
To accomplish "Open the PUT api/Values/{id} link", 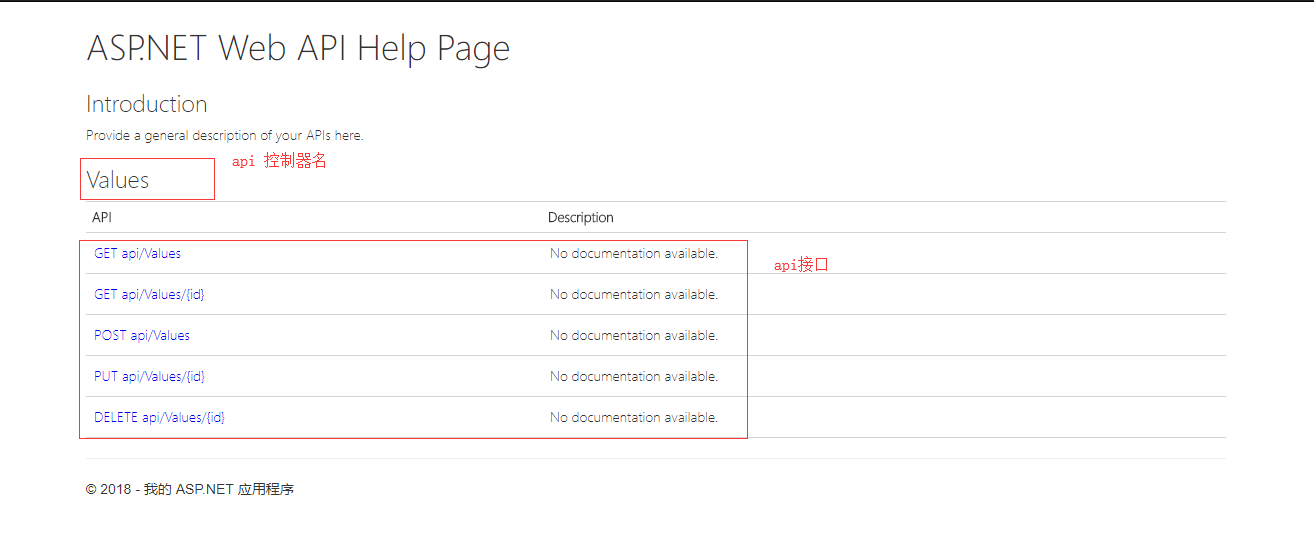I will (x=149, y=377).
